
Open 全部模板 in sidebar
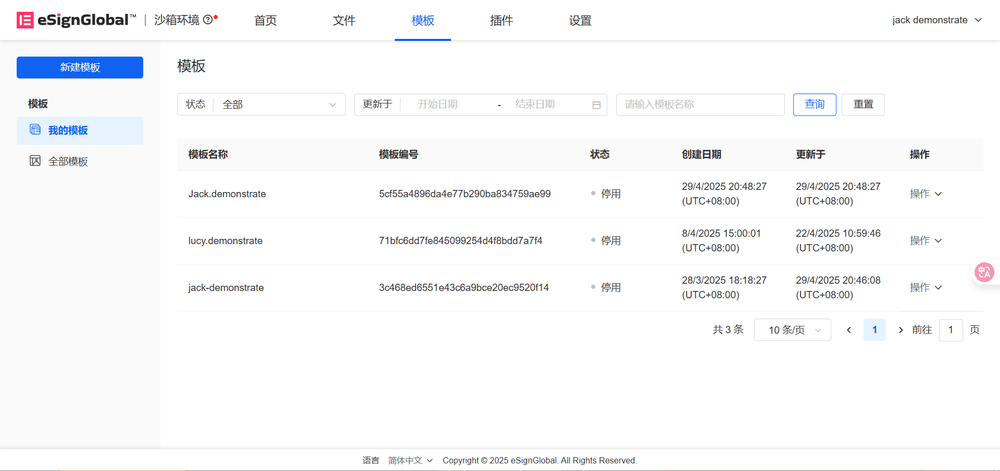click(68, 161)
